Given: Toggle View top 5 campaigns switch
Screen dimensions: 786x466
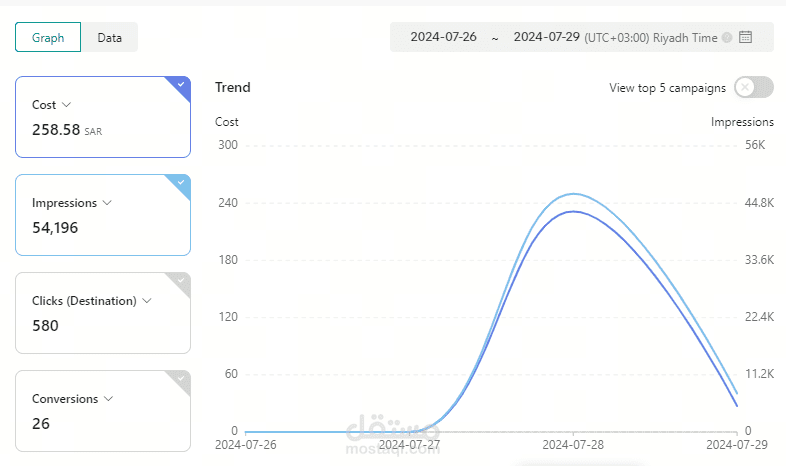Looking at the screenshot, I should coord(753,88).
